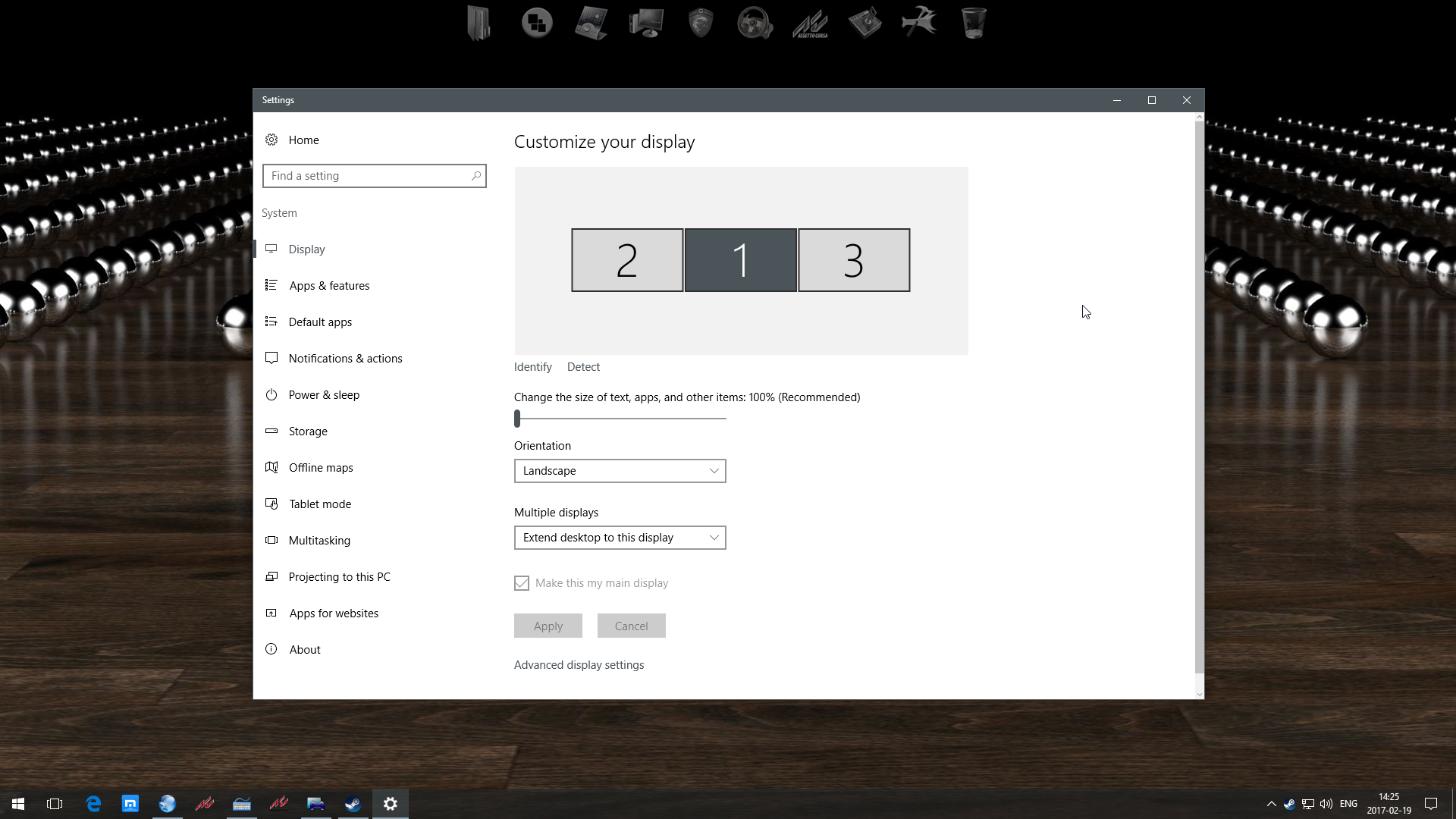Click the recycle bin dock icon

[x=973, y=23]
